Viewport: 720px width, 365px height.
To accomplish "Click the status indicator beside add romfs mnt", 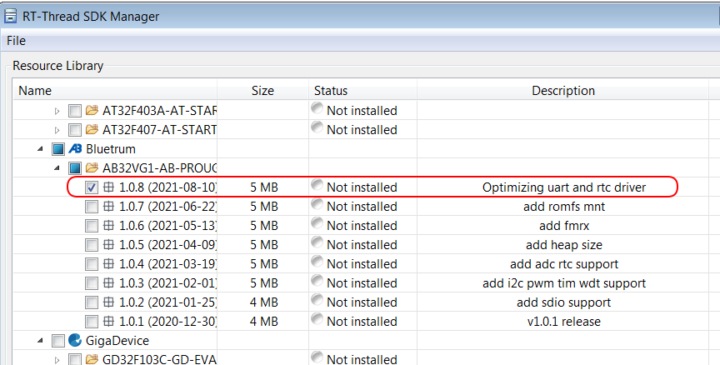I will coord(317,204).
